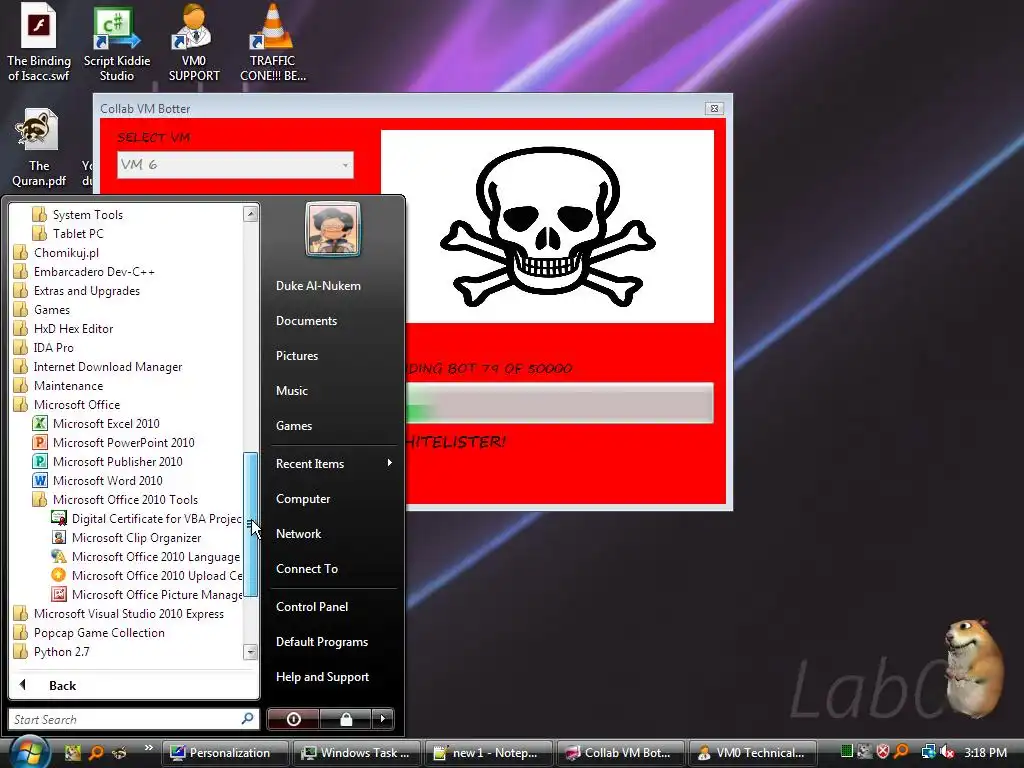Open Microsoft Office 2010 Upload Center
1024x768 pixels.
coord(146,575)
